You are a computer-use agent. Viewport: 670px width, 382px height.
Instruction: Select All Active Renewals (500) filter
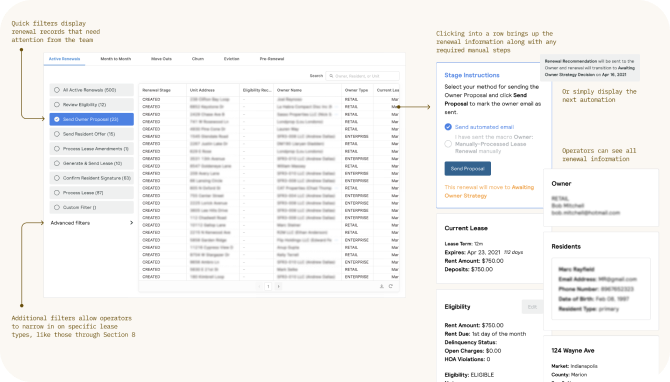[x=91, y=90]
